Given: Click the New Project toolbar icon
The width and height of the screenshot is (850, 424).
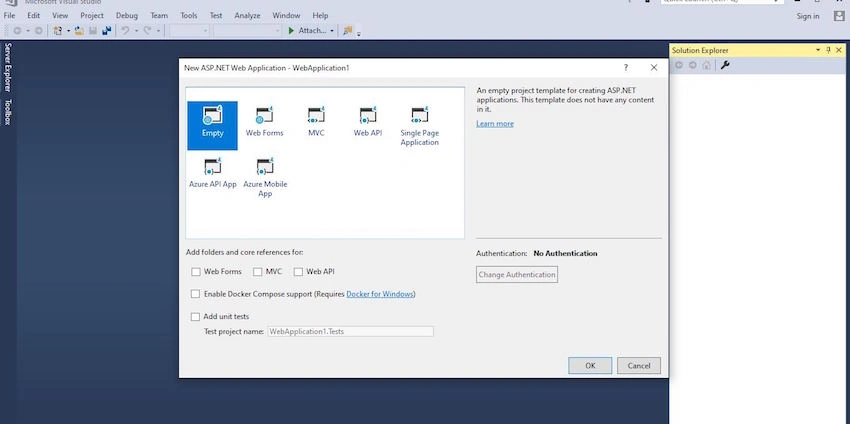Looking at the screenshot, I should point(58,31).
